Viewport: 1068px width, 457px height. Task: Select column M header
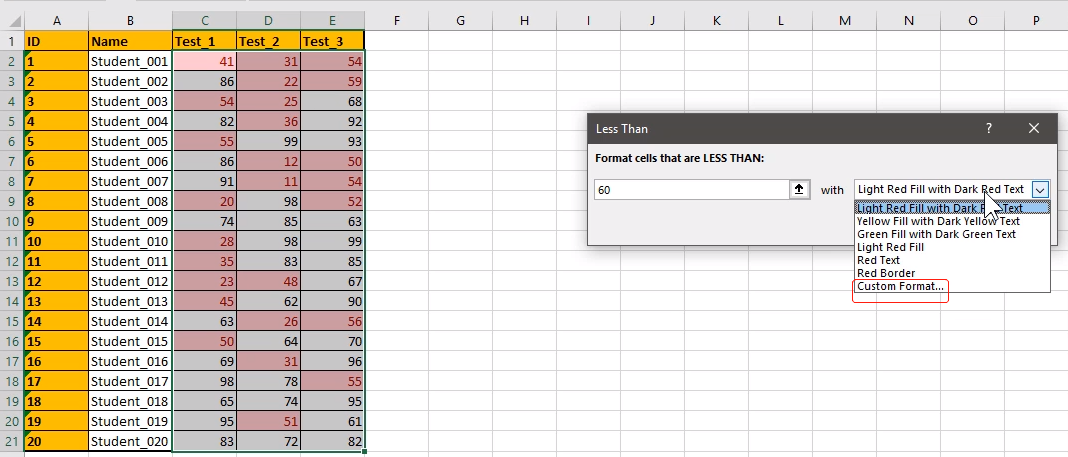click(845, 21)
